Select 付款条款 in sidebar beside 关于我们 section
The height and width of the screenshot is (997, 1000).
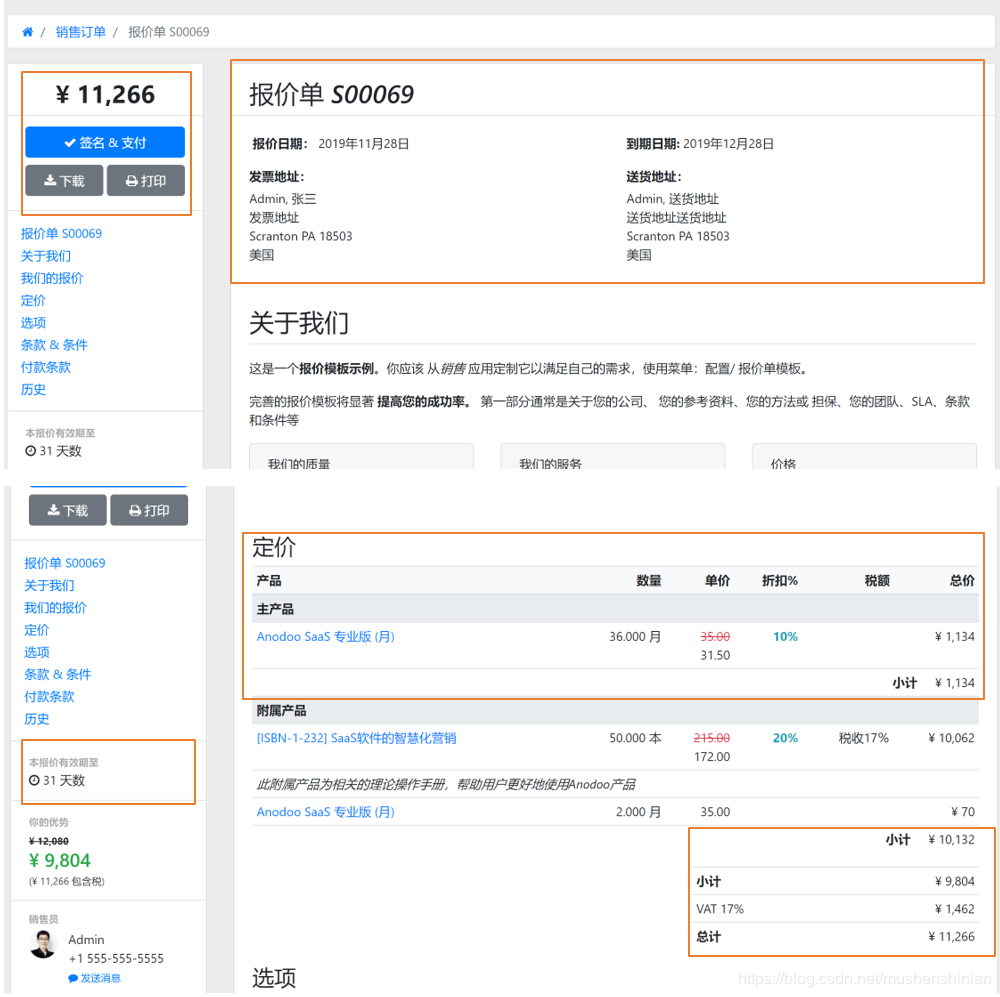(x=46, y=367)
